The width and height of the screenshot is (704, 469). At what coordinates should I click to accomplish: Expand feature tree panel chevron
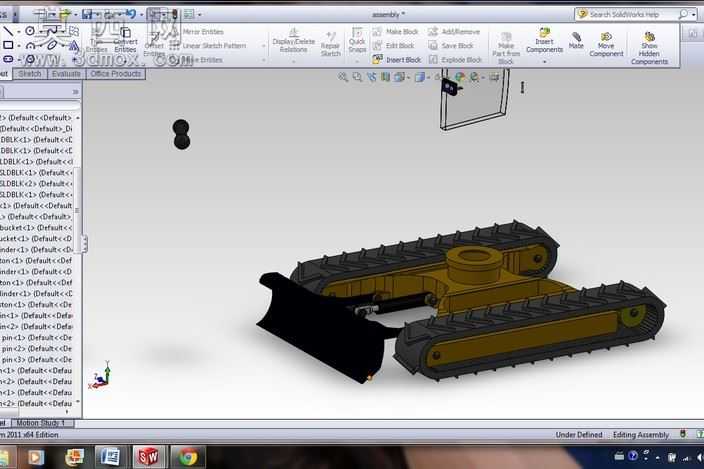[75, 92]
